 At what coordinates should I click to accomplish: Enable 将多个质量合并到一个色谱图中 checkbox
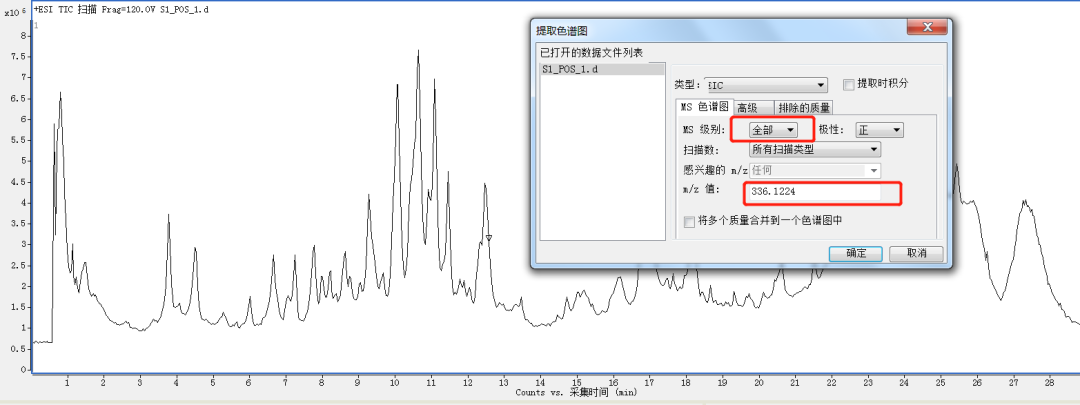pyautogui.click(x=689, y=221)
